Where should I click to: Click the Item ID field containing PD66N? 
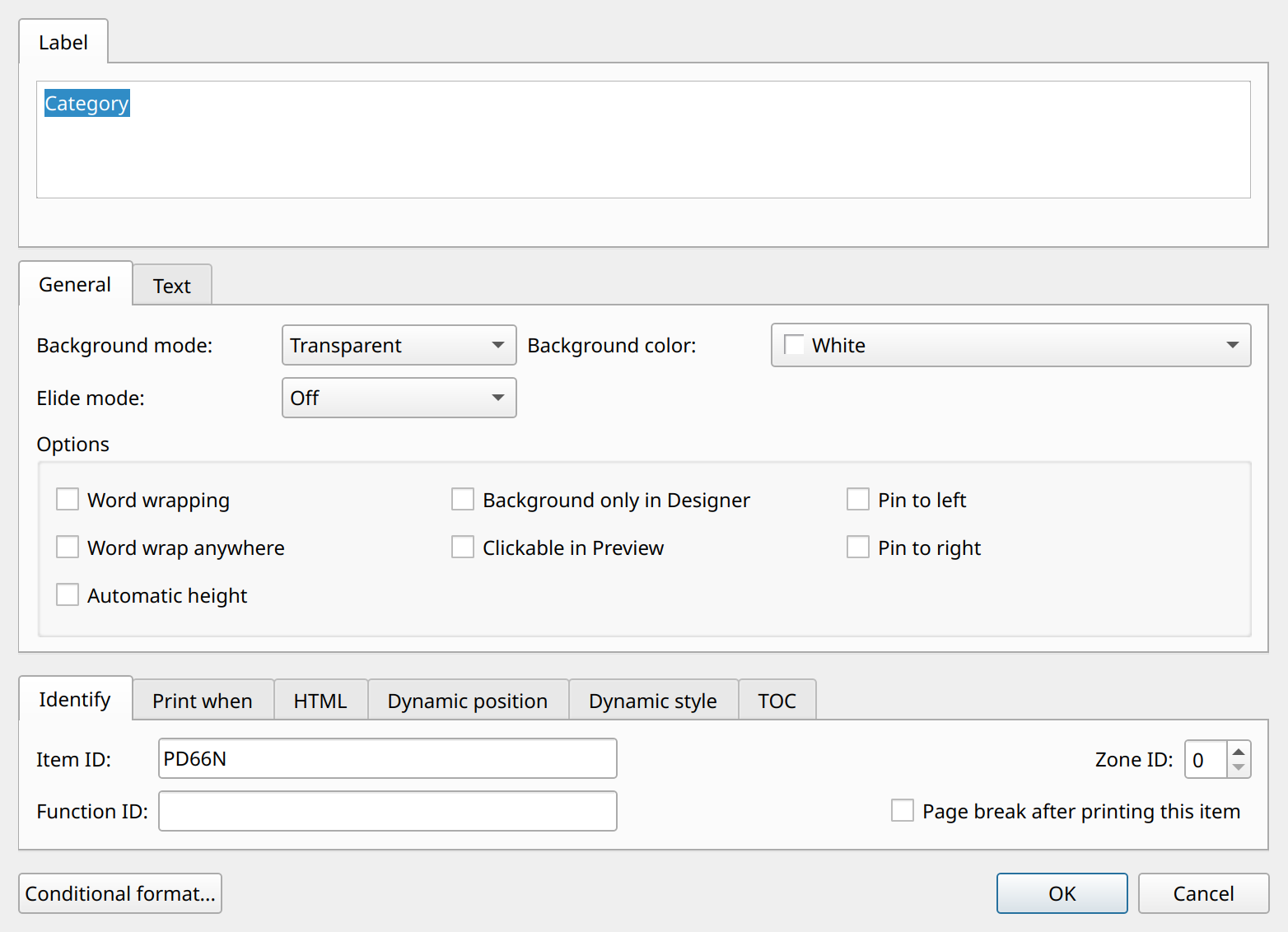tap(388, 758)
